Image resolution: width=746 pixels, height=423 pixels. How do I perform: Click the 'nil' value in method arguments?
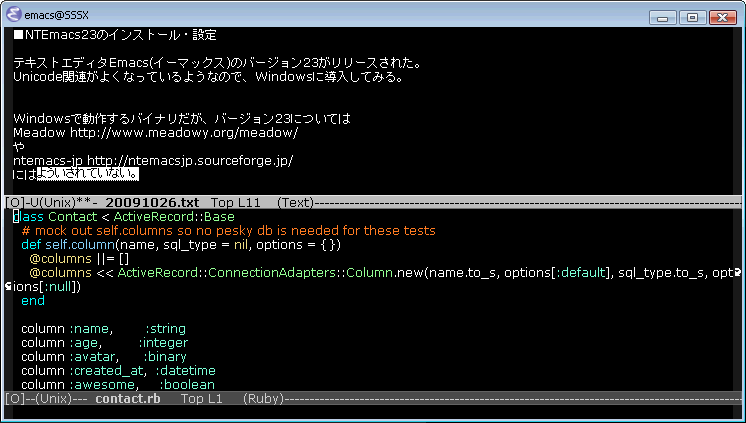[x=241, y=245]
